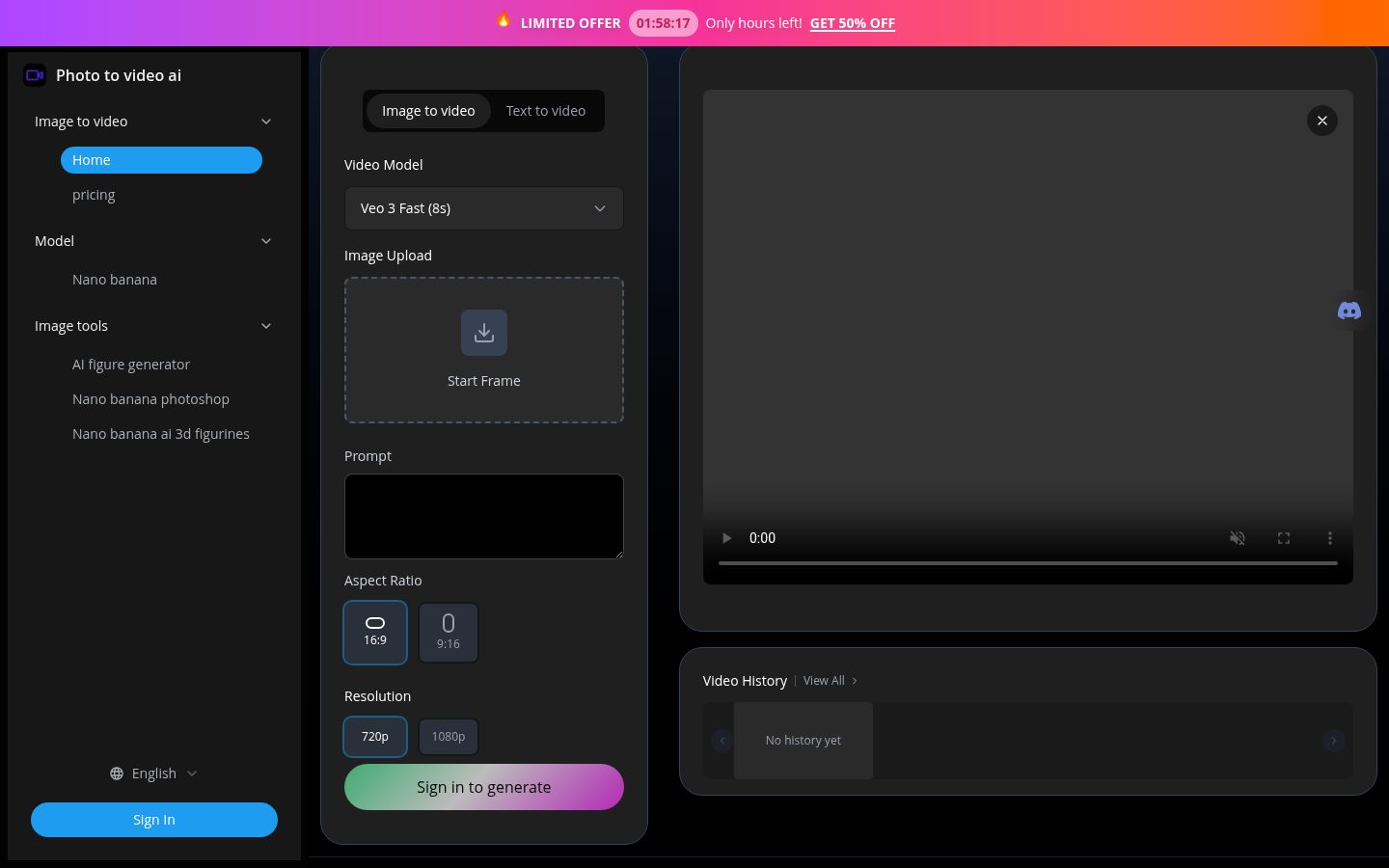
Task: Open the Video Model dropdown
Action: [x=484, y=208]
